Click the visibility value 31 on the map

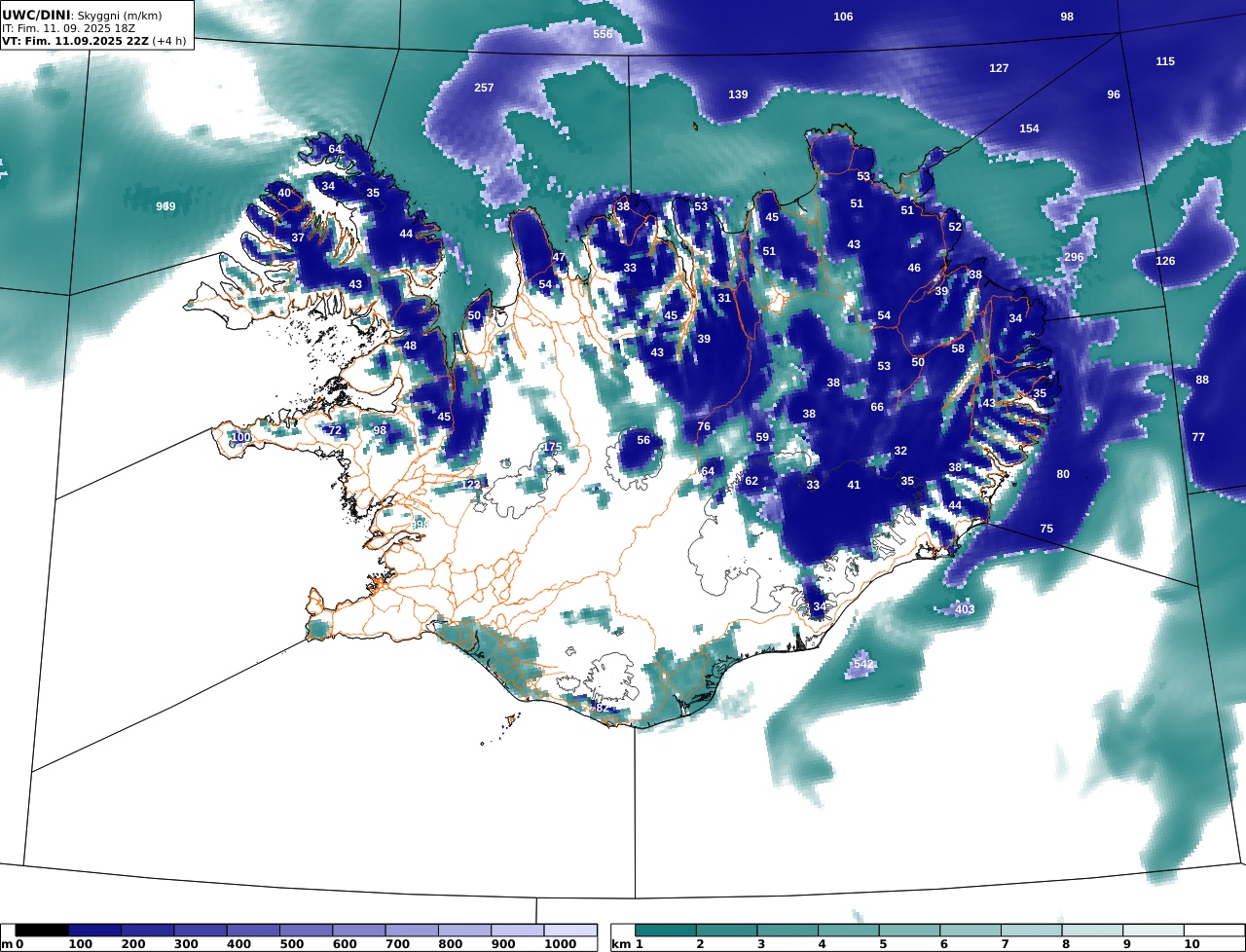click(724, 298)
